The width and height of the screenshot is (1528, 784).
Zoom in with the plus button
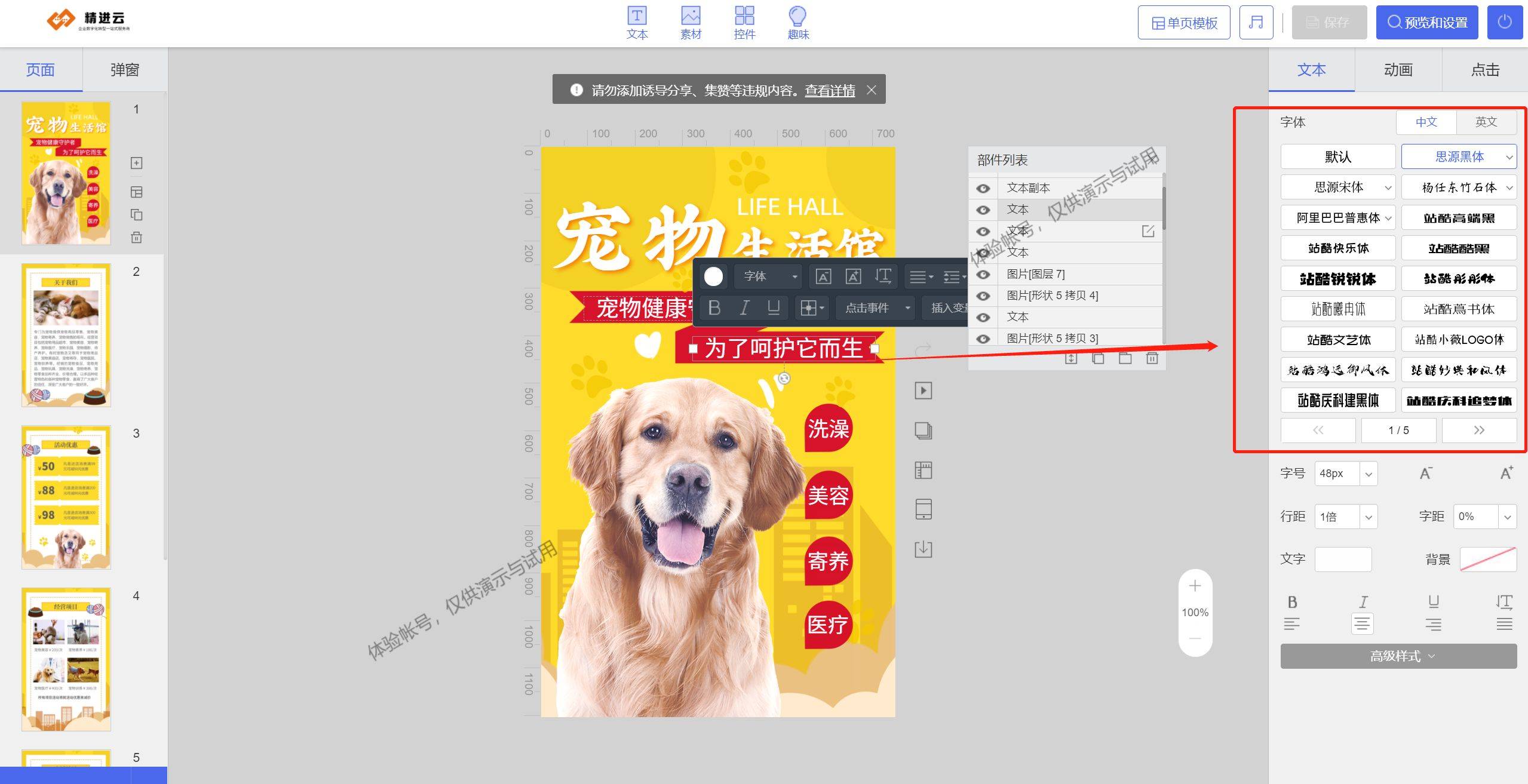point(1195,586)
